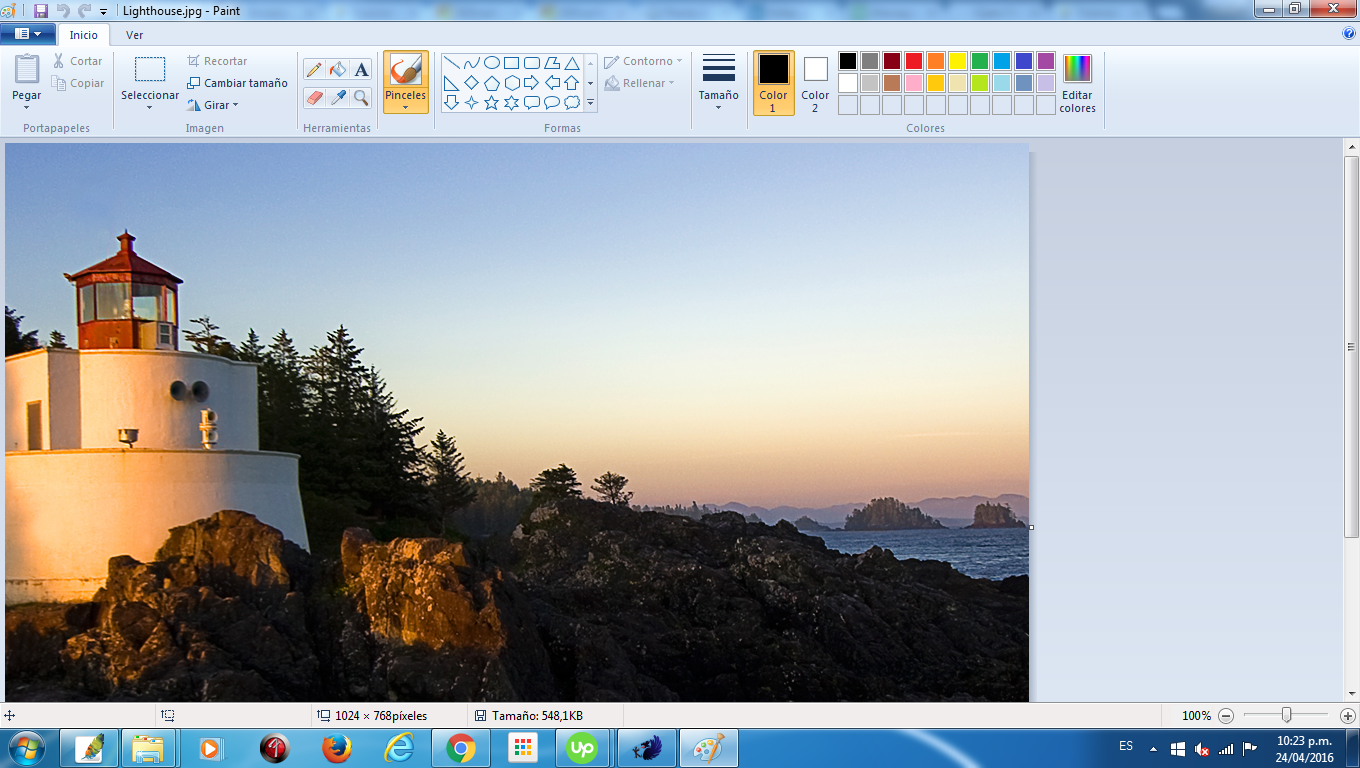Choose the Left arrow shape
Screen dimensions: 1360x768
(552, 83)
